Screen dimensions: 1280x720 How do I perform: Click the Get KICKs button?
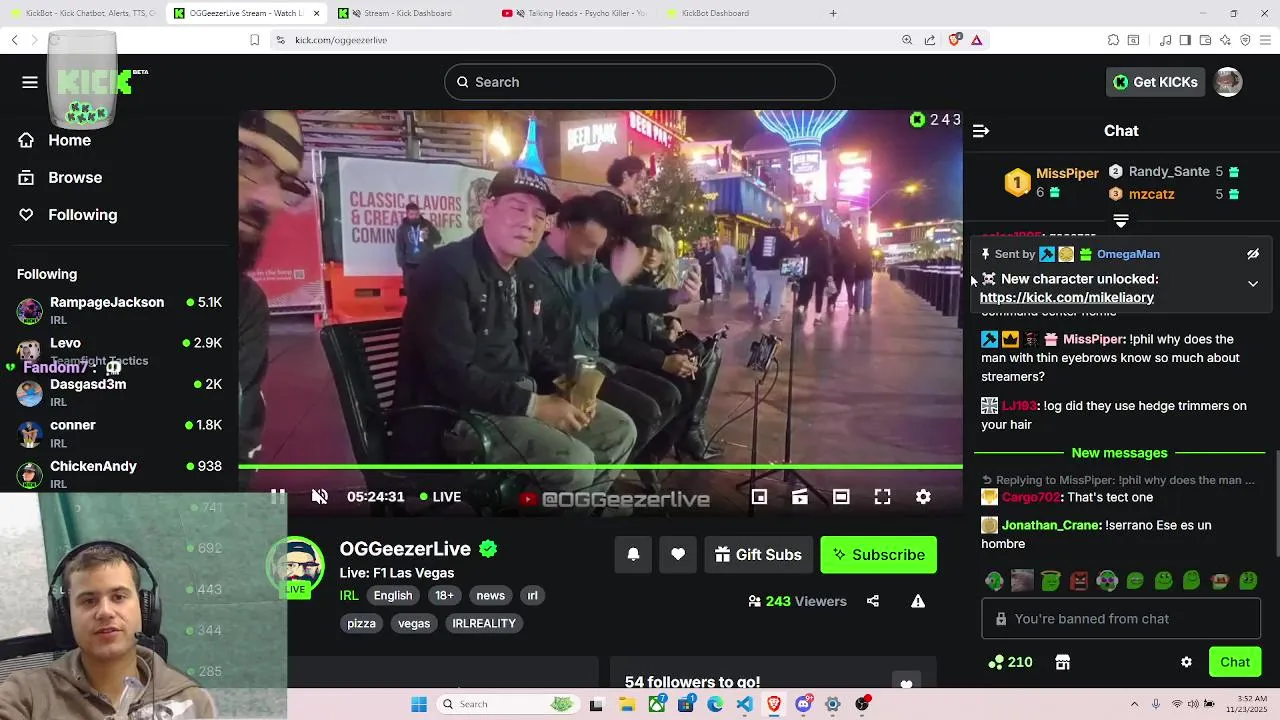click(1156, 82)
